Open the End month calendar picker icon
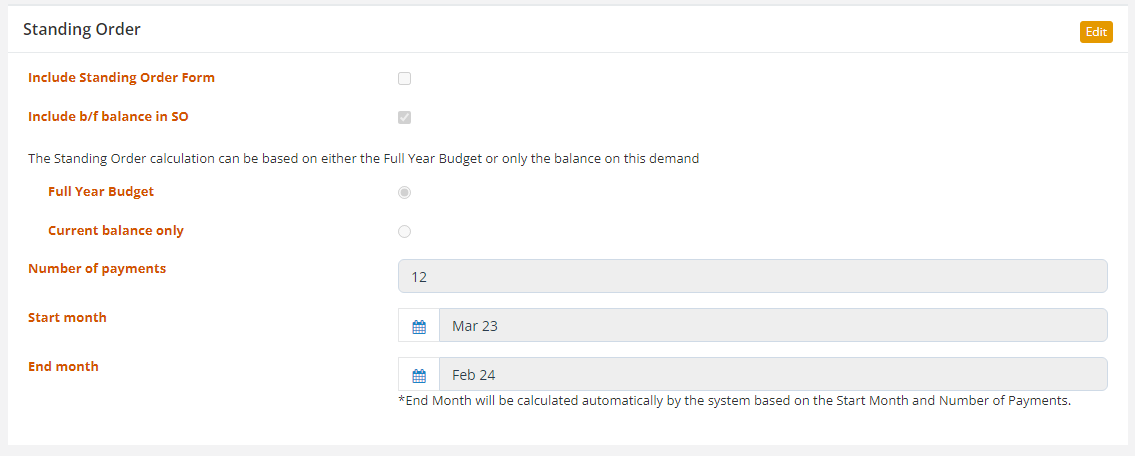The height and width of the screenshot is (456, 1135). 418,375
